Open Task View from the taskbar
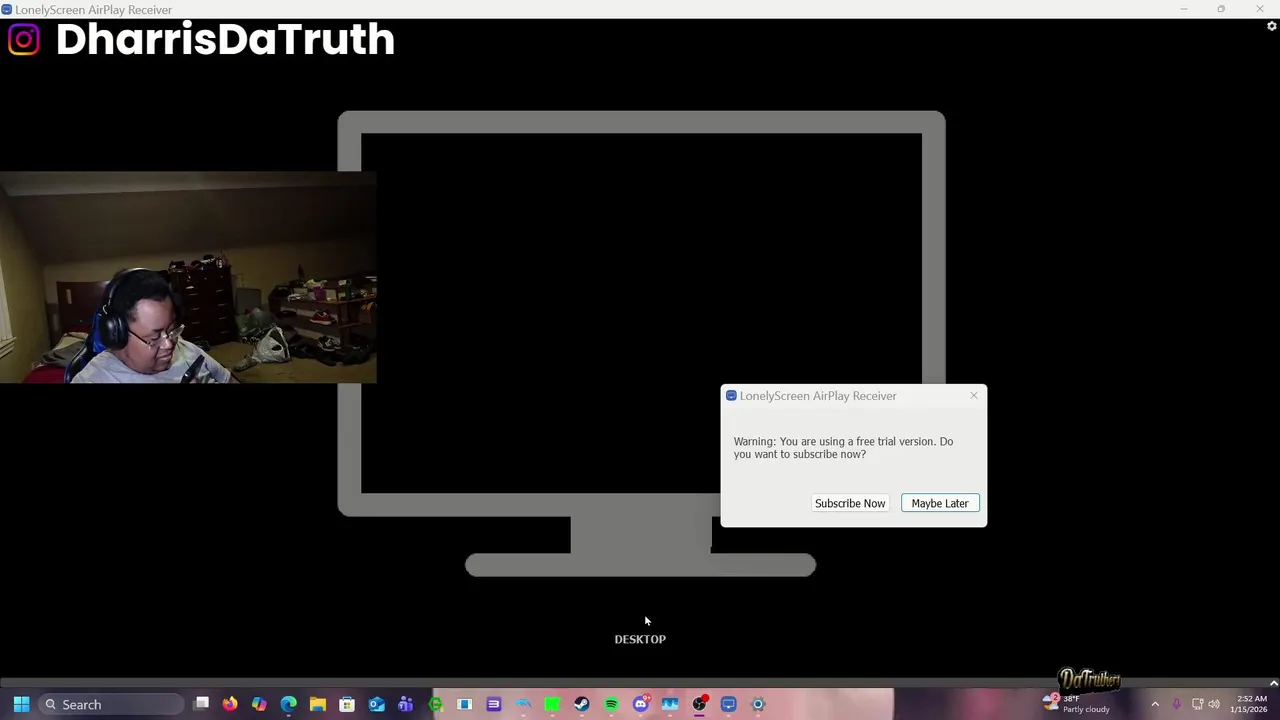The height and width of the screenshot is (720, 1280). [x=201, y=704]
